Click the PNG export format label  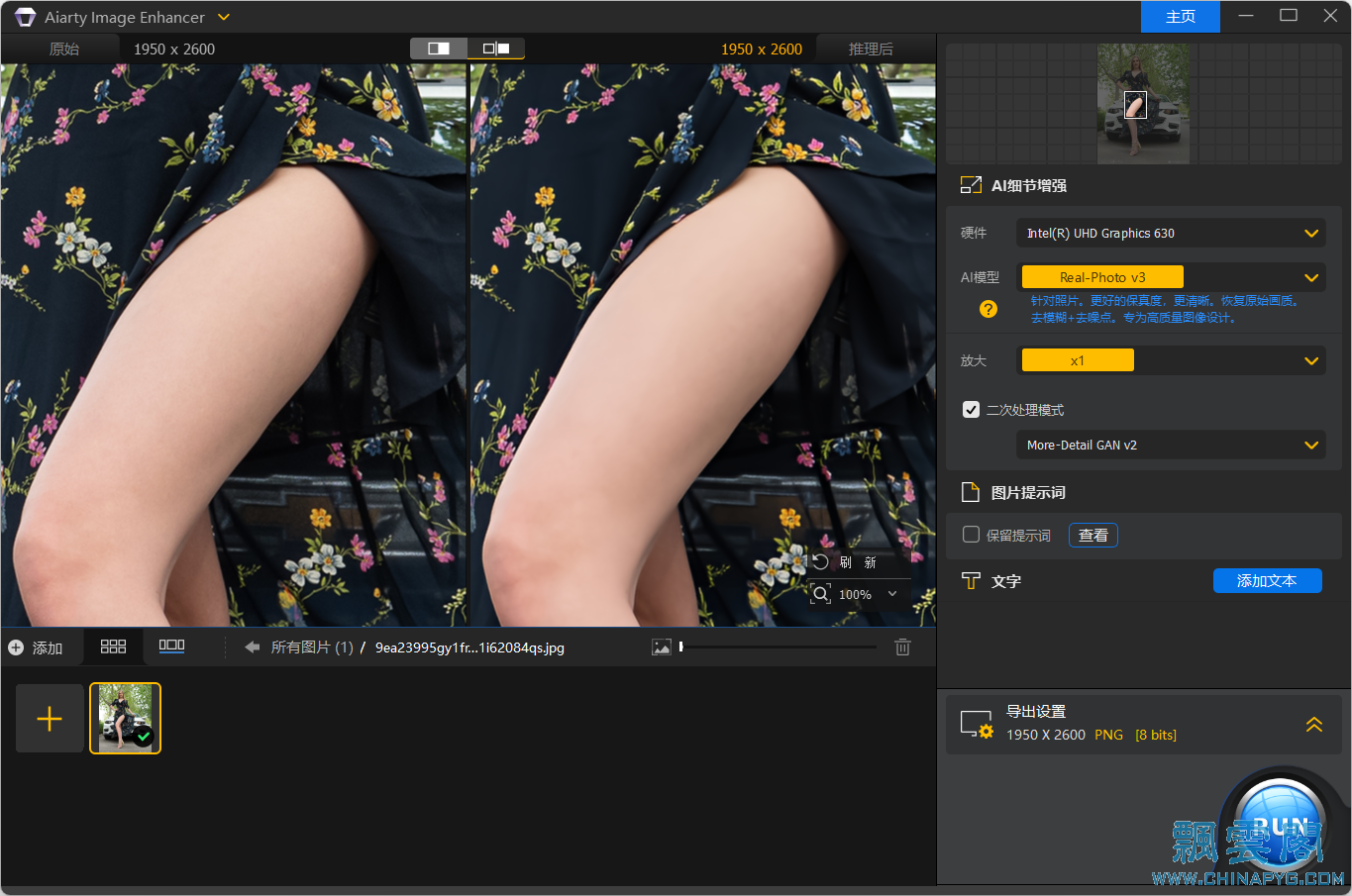point(1108,735)
